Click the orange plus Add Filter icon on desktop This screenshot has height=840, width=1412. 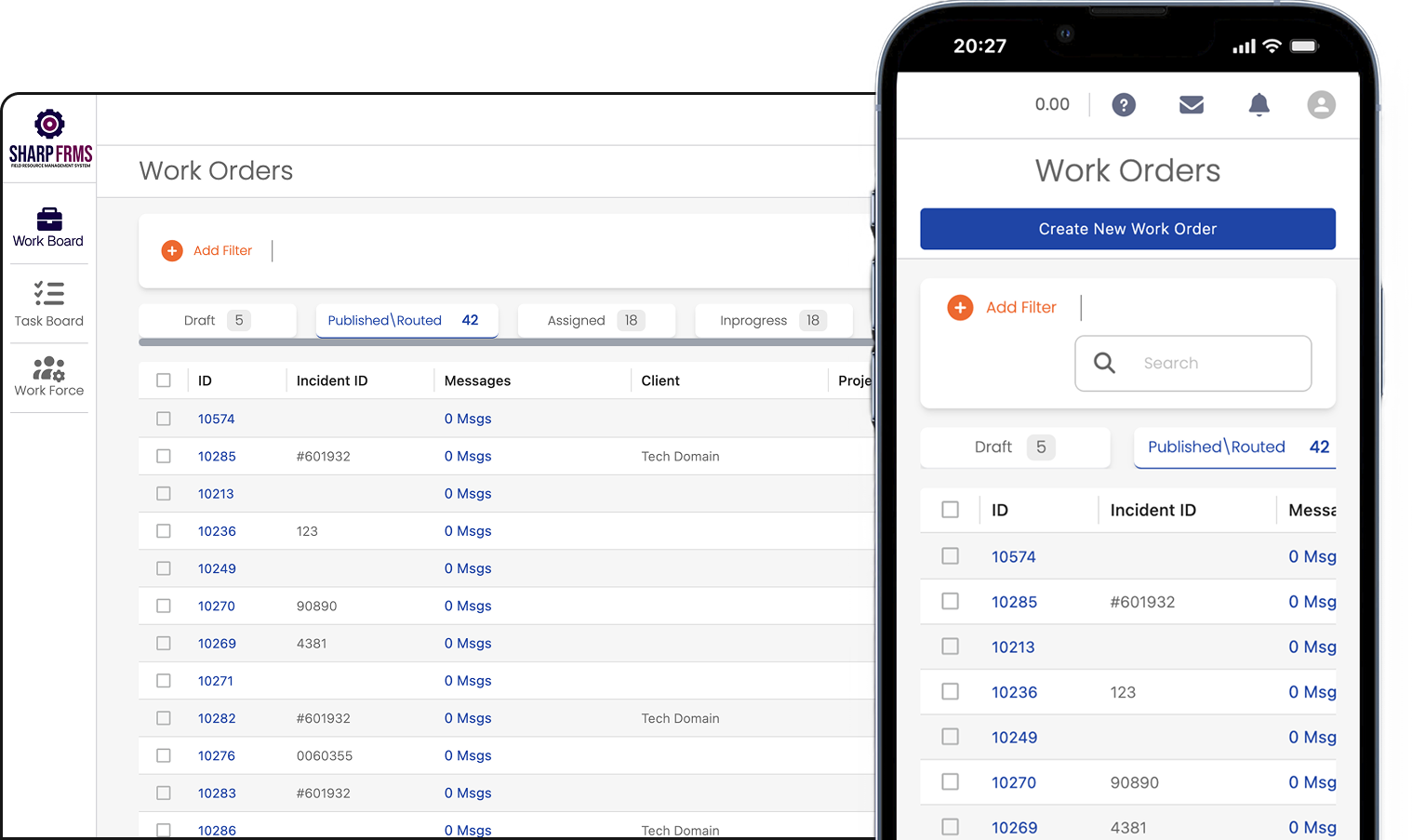click(172, 251)
